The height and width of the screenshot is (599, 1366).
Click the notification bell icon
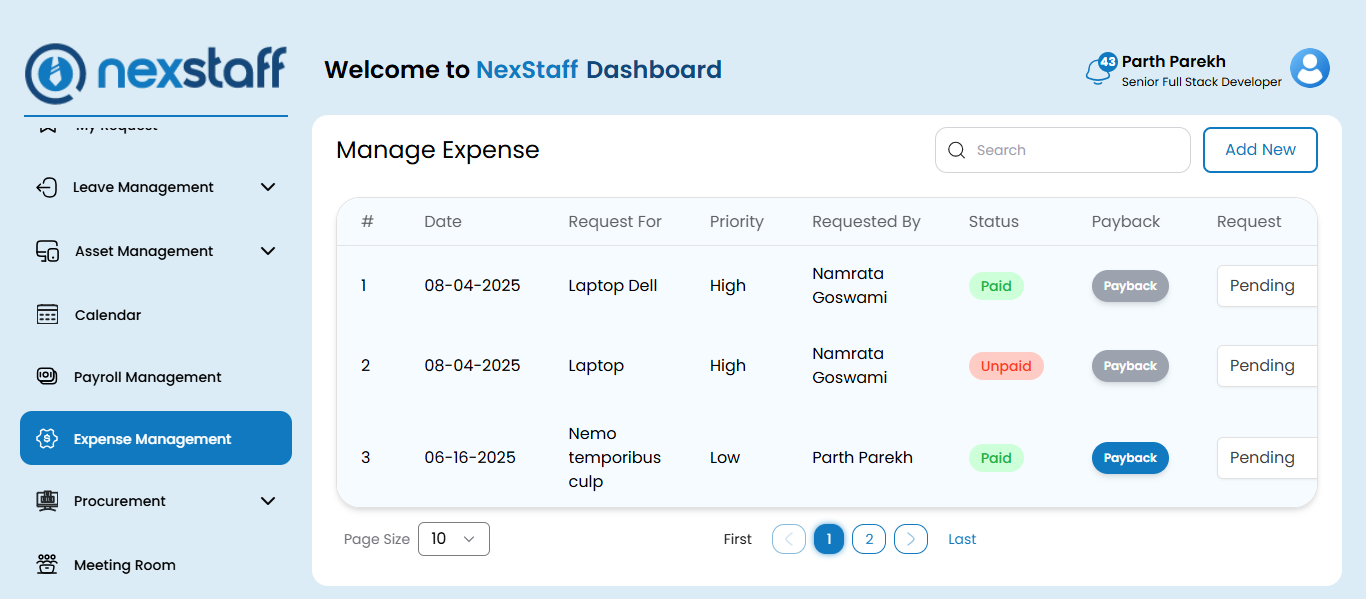point(1098,71)
